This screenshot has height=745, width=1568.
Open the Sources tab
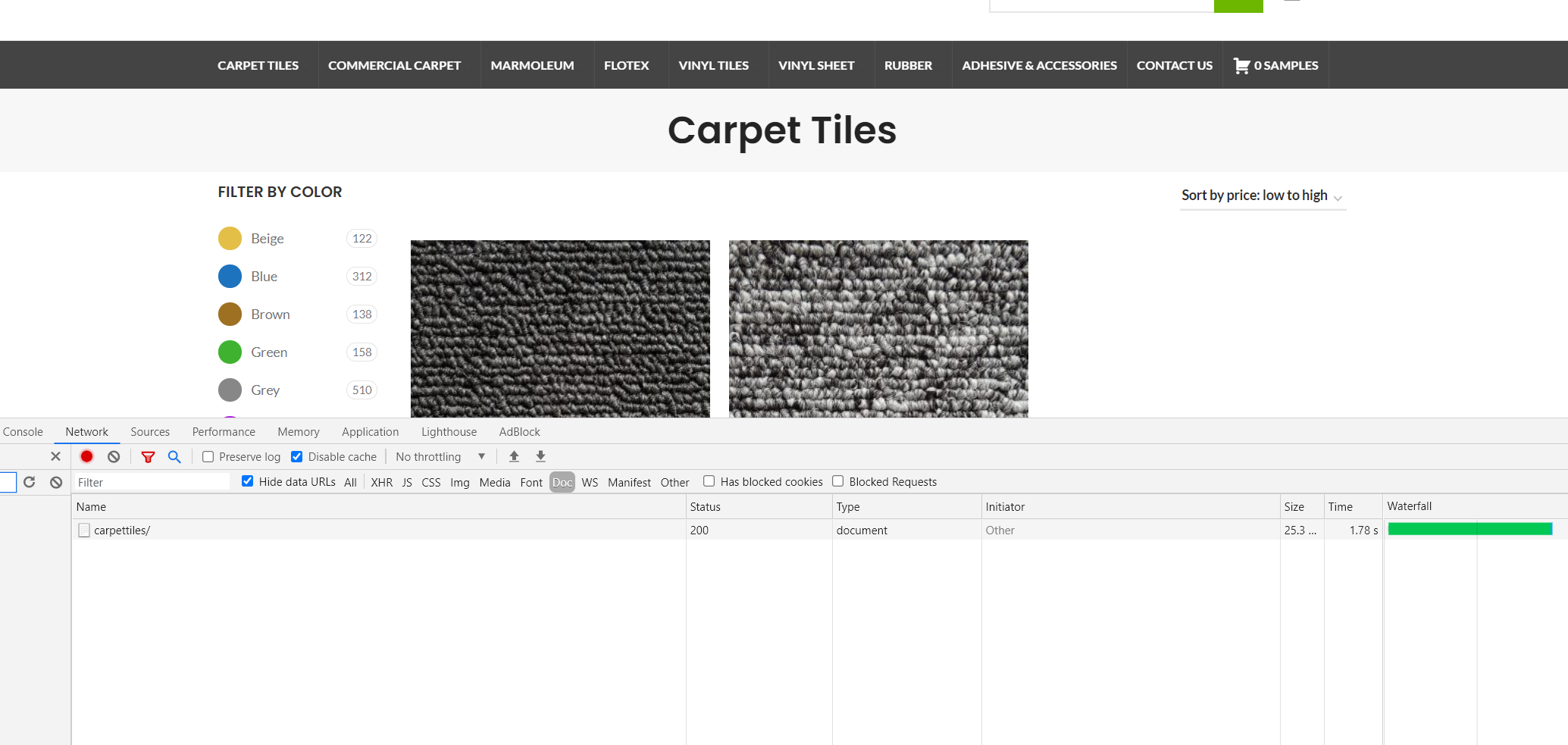tap(150, 431)
